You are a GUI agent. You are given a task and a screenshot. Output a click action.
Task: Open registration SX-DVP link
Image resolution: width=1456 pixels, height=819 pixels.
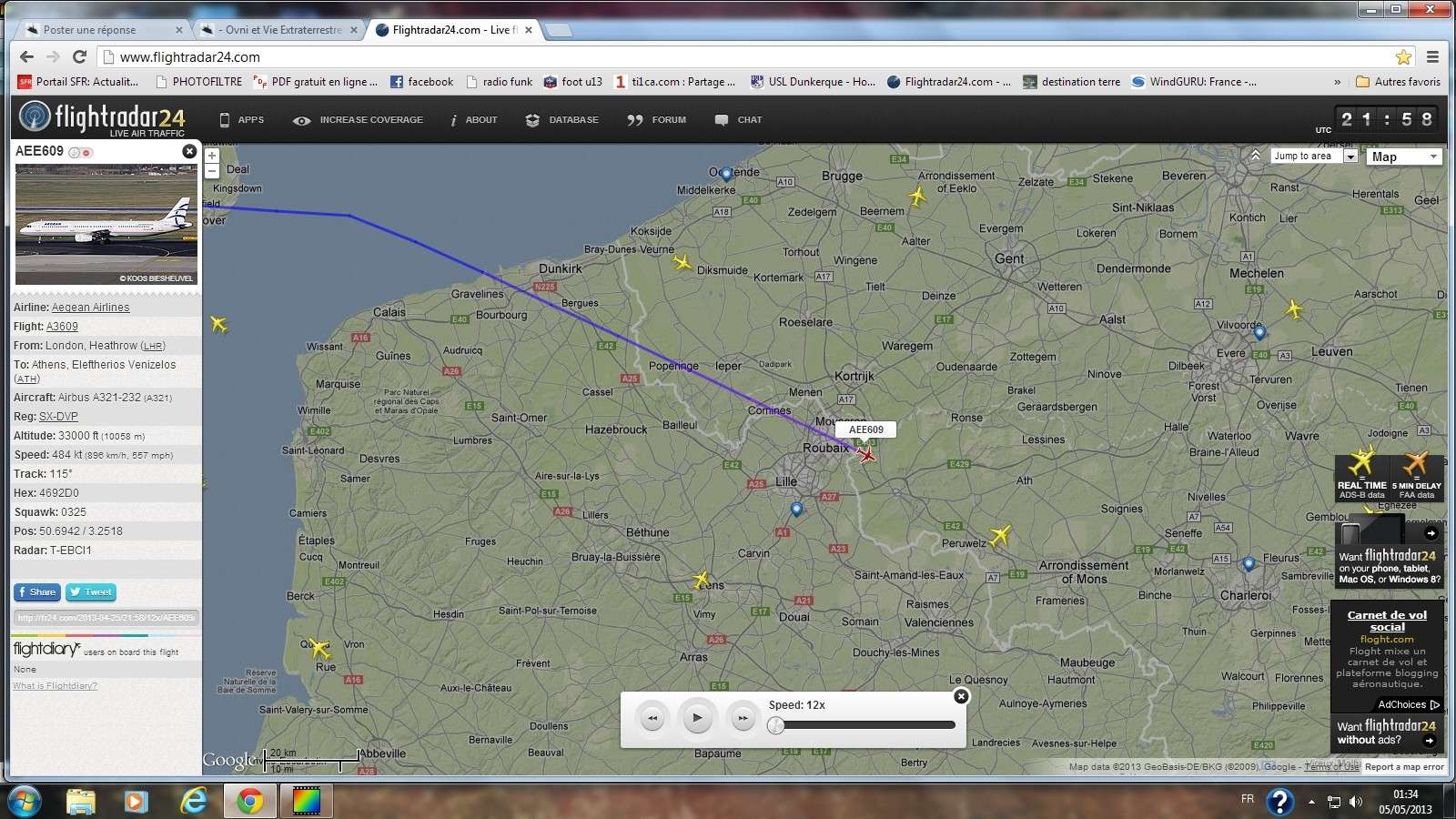[x=58, y=417]
